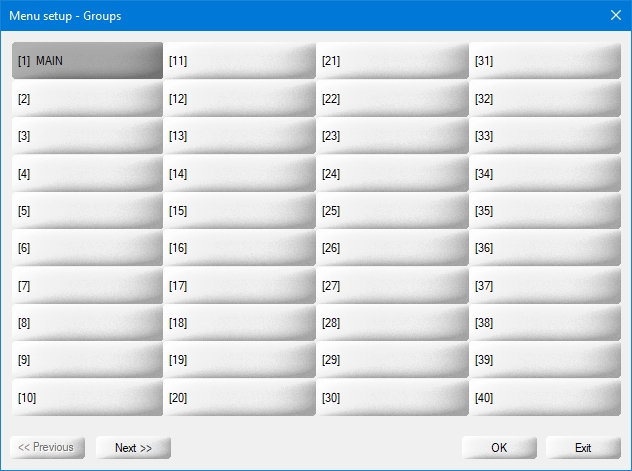Choose group slot [21]
Screen dimensions: 632x471
(392, 61)
